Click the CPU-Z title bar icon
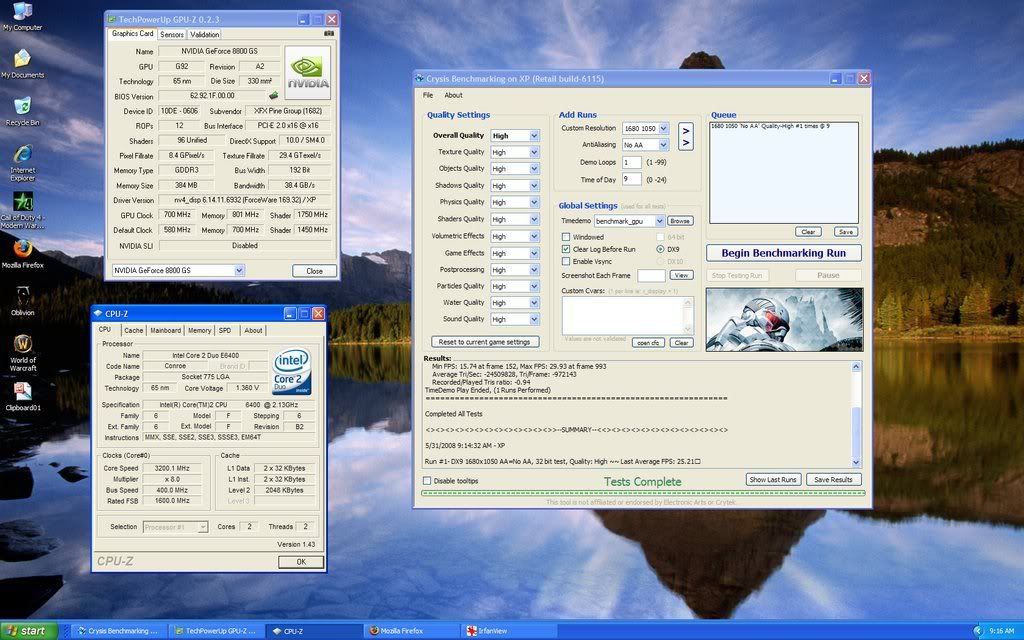This screenshot has width=1024, height=640. point(98,313)
